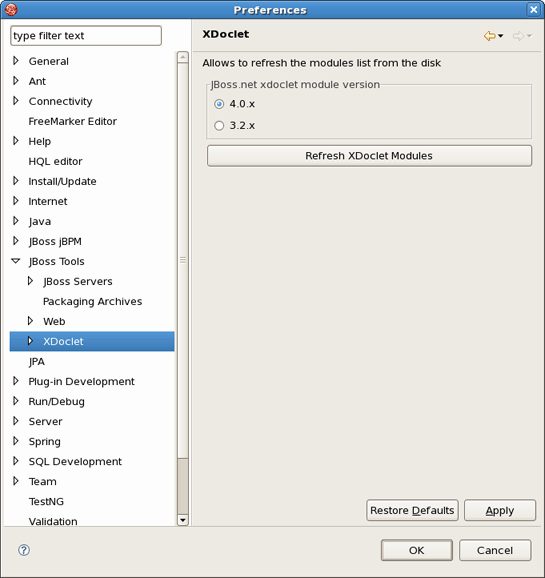Focus the type filter text field
Screen dimensions: 545x578
[x=86, y=36]
